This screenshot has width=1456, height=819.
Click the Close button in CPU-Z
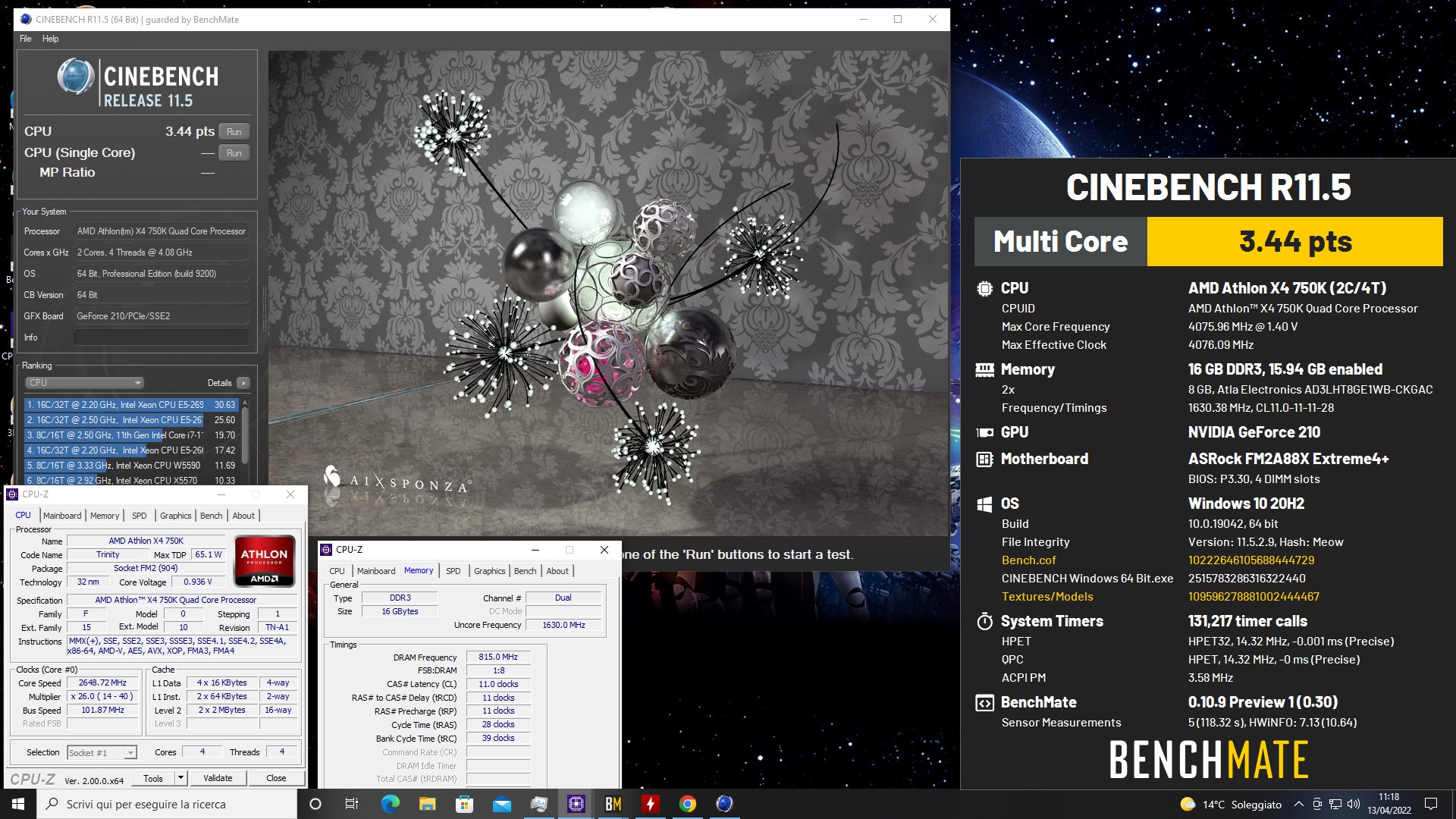coord(276,779)
